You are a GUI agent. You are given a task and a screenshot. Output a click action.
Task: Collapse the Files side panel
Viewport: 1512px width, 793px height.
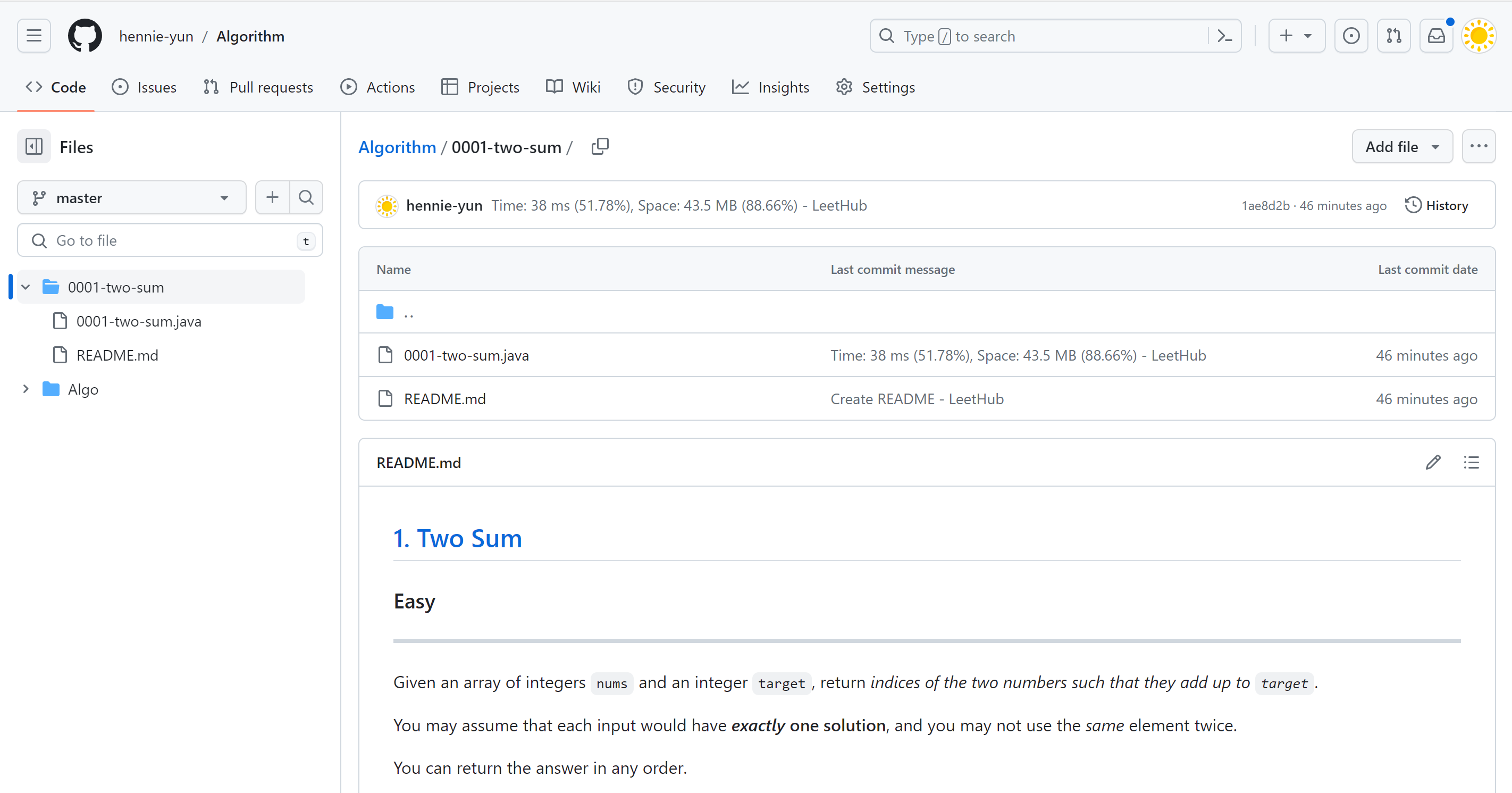(33, 146)
